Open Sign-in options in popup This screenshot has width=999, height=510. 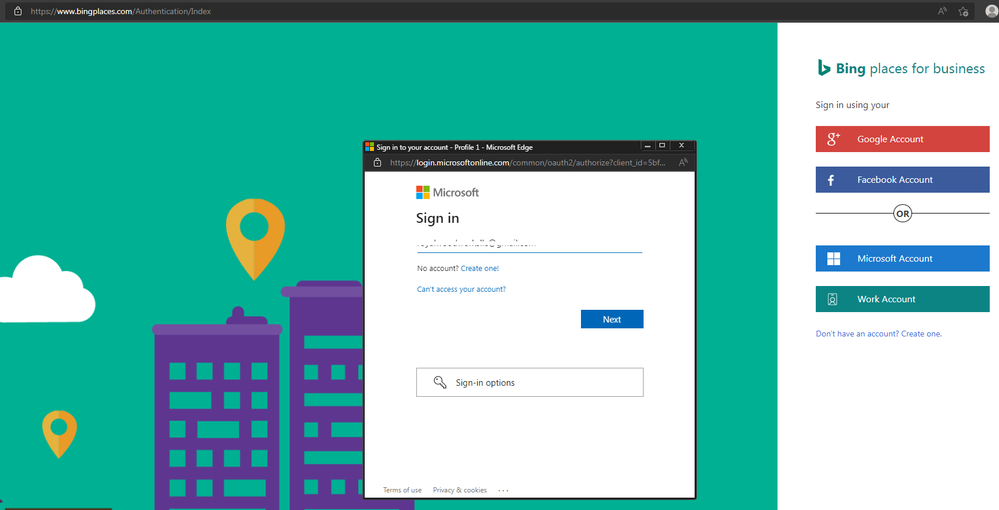529,382
